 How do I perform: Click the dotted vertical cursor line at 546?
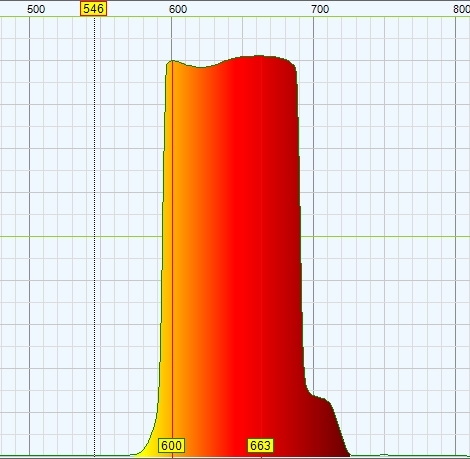(95, 233)
